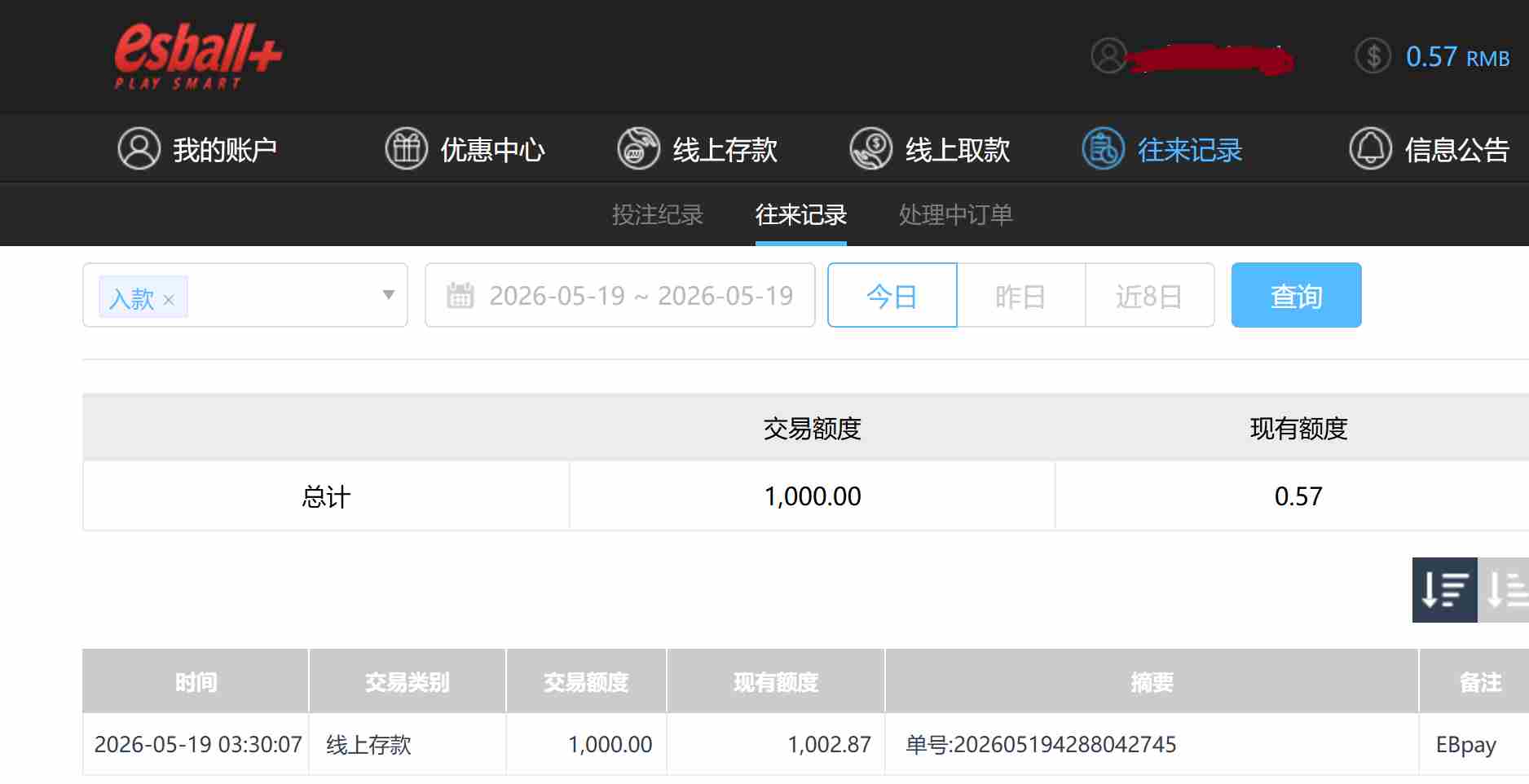Click the 线上取款 withdrawal icon
The height and width of the screenshot is (784, 1529).
coord(871,149)
